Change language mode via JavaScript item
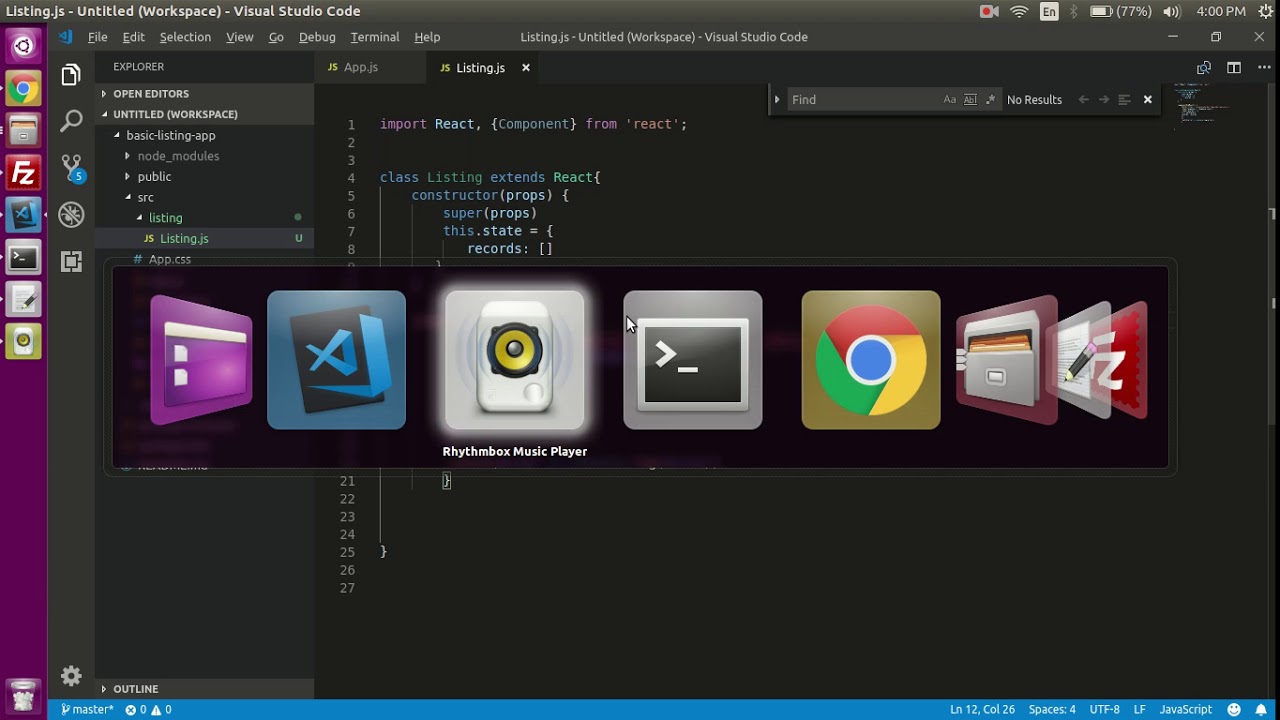Image resolution: width=1280 pixels, height=720 pixels. pyautogui.click(x=1186, y=710)
